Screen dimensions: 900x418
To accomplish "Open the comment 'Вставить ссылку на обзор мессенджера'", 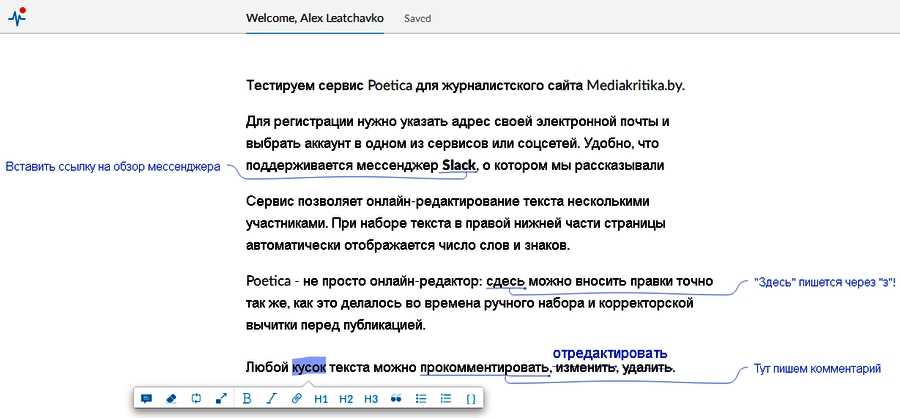I will [x=113, y=167].
